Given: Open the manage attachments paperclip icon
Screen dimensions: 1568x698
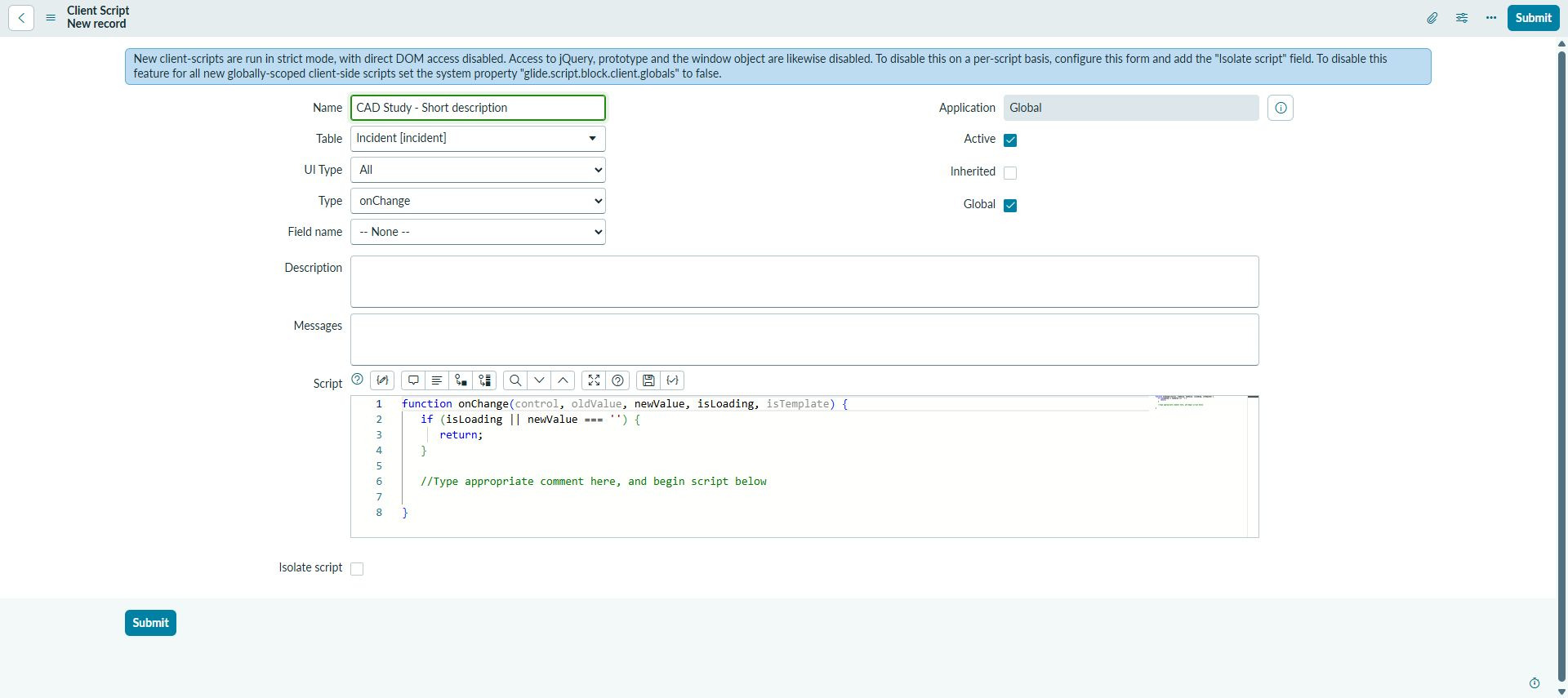Looking at the screenshot, I should click(1432, 17).
